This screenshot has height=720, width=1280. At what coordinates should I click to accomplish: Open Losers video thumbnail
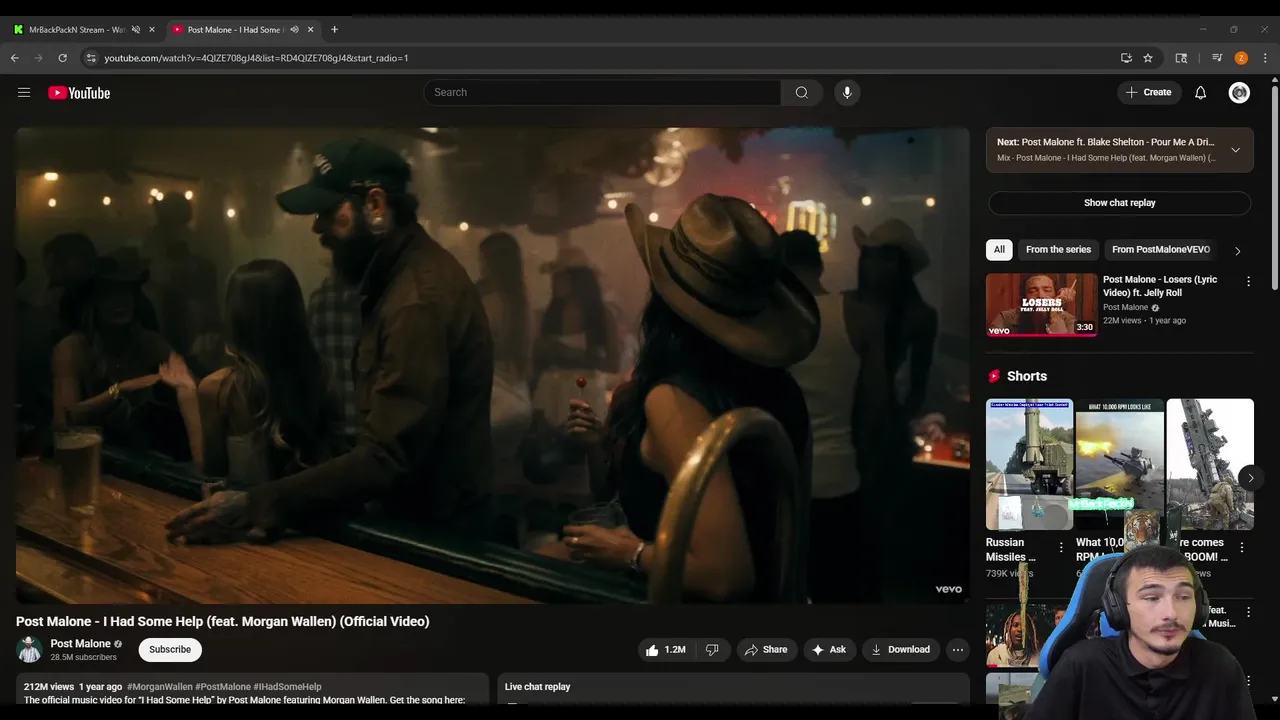1041,305
